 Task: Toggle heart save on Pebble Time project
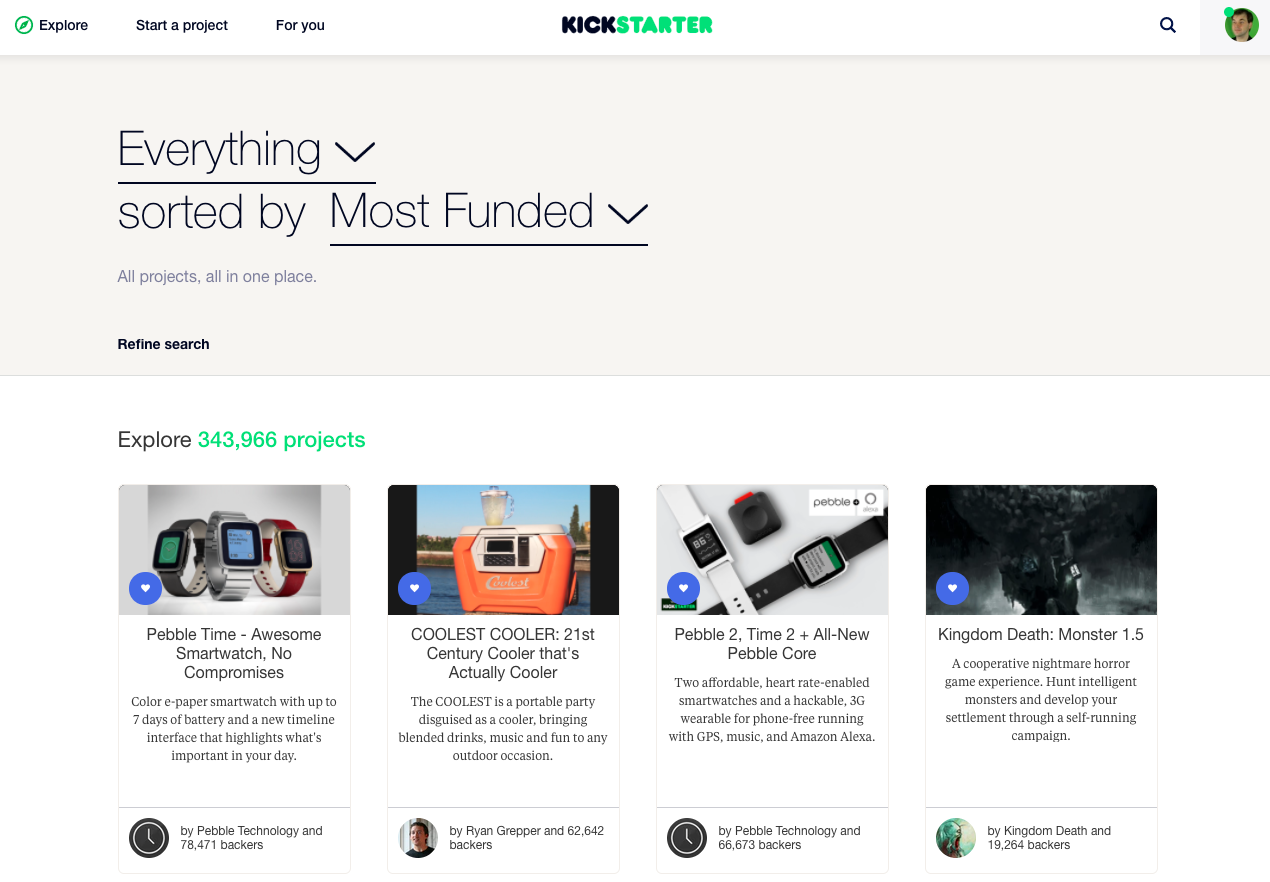tap(145, 588)
